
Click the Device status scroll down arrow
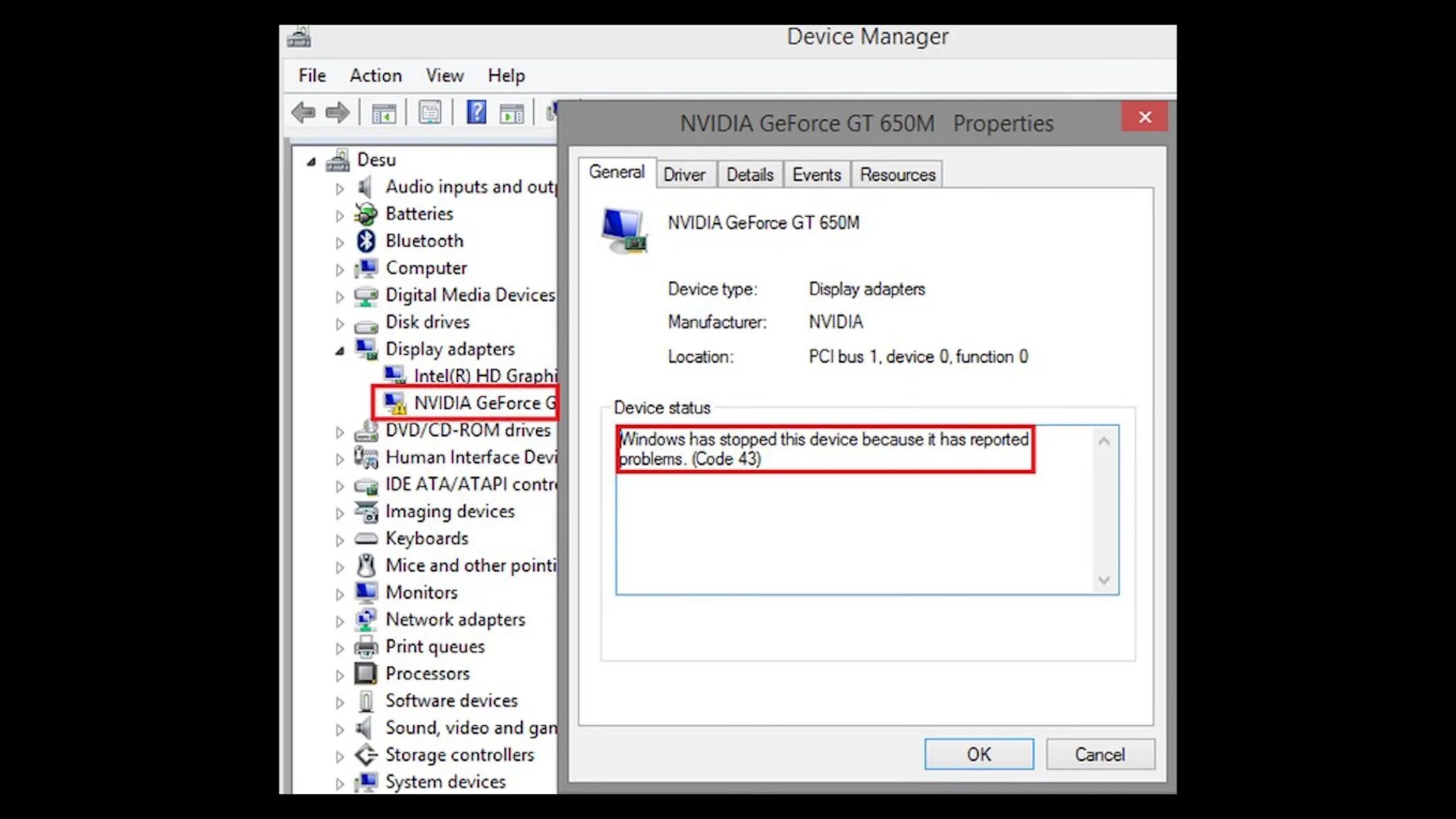click(x=1103, y=580)
